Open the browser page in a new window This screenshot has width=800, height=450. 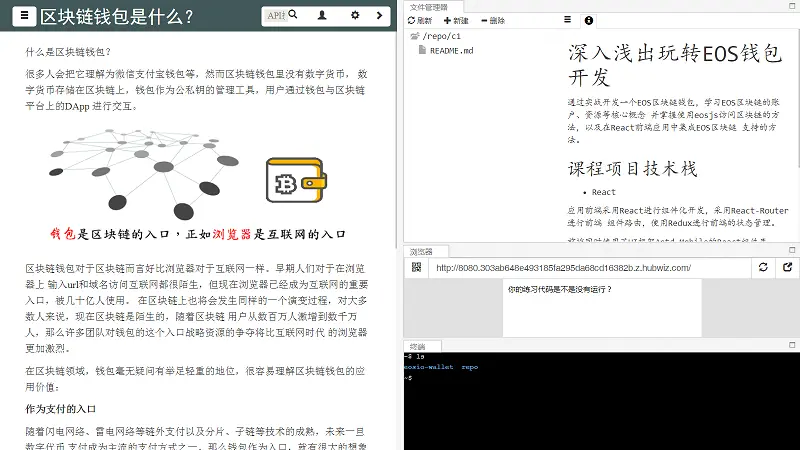point(787,267)
